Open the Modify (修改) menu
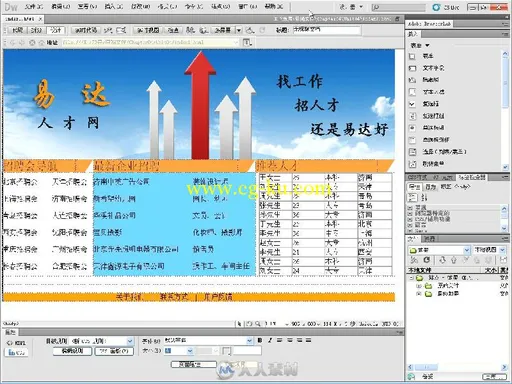This screenshot has width=512, height=384. coord(140,6)
